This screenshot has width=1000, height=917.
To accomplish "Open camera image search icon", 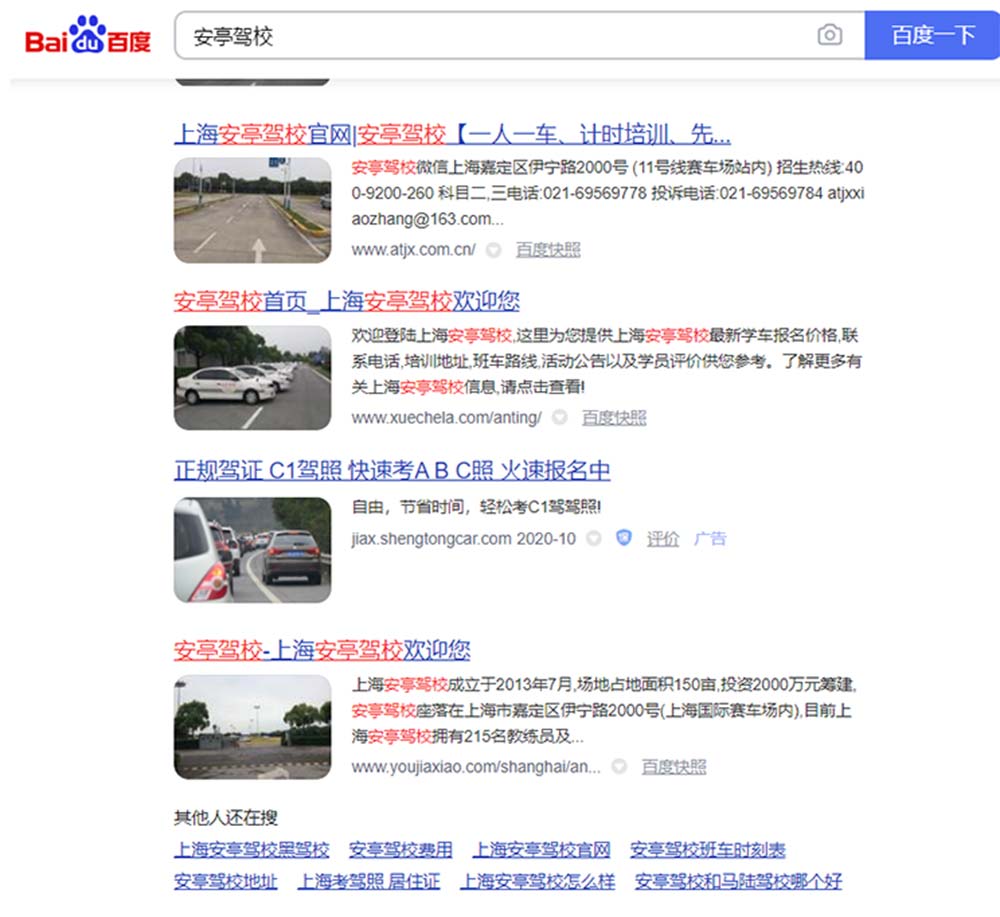I will [829, 36].
